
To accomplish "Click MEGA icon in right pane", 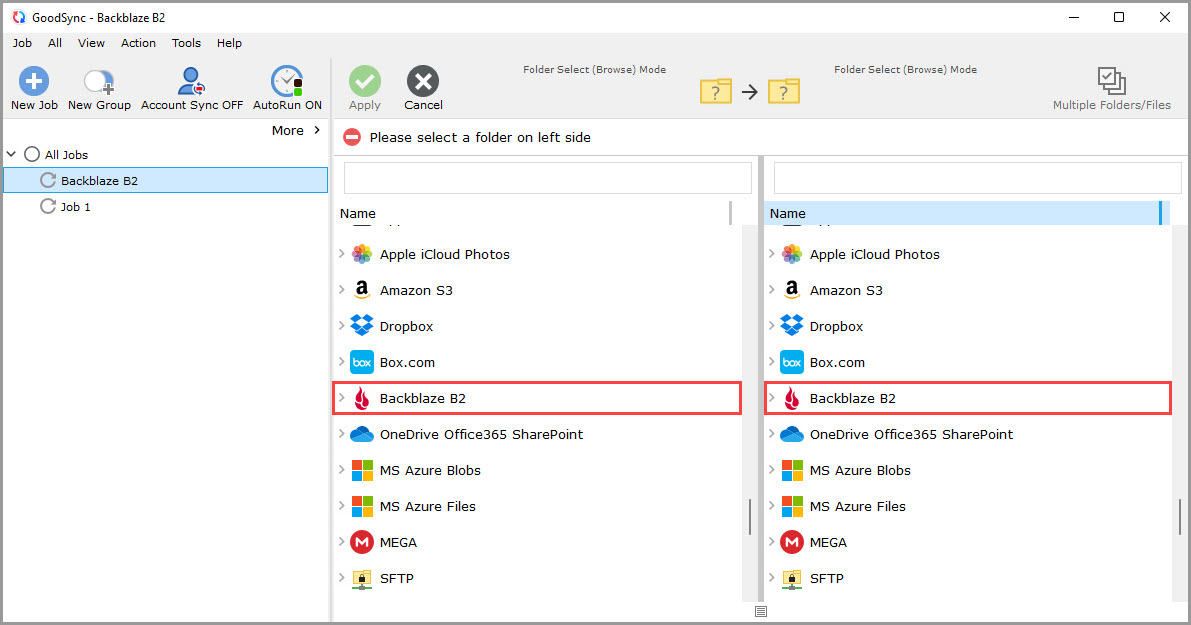I will 792,542.
